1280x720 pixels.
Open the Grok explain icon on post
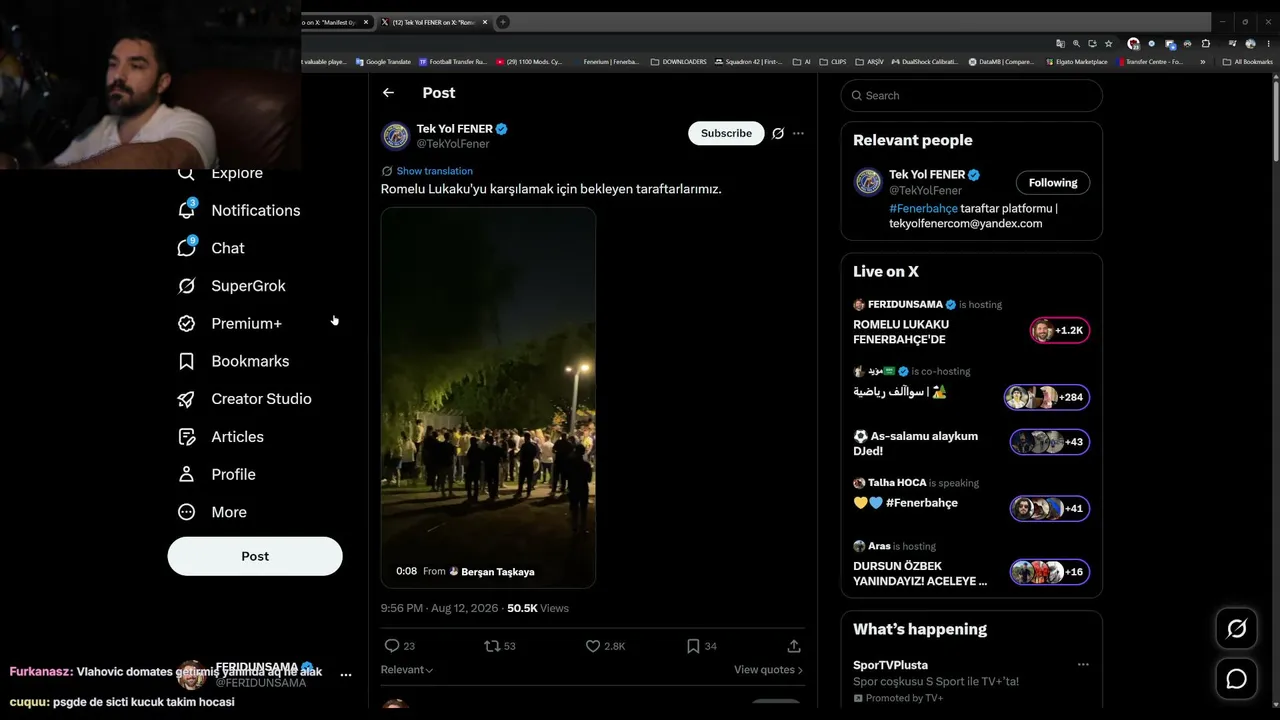[778, 133]
